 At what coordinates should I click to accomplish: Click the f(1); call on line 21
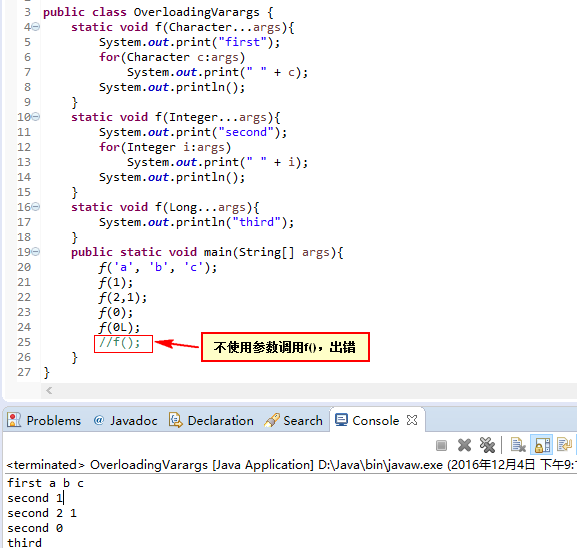coord(116,282)
